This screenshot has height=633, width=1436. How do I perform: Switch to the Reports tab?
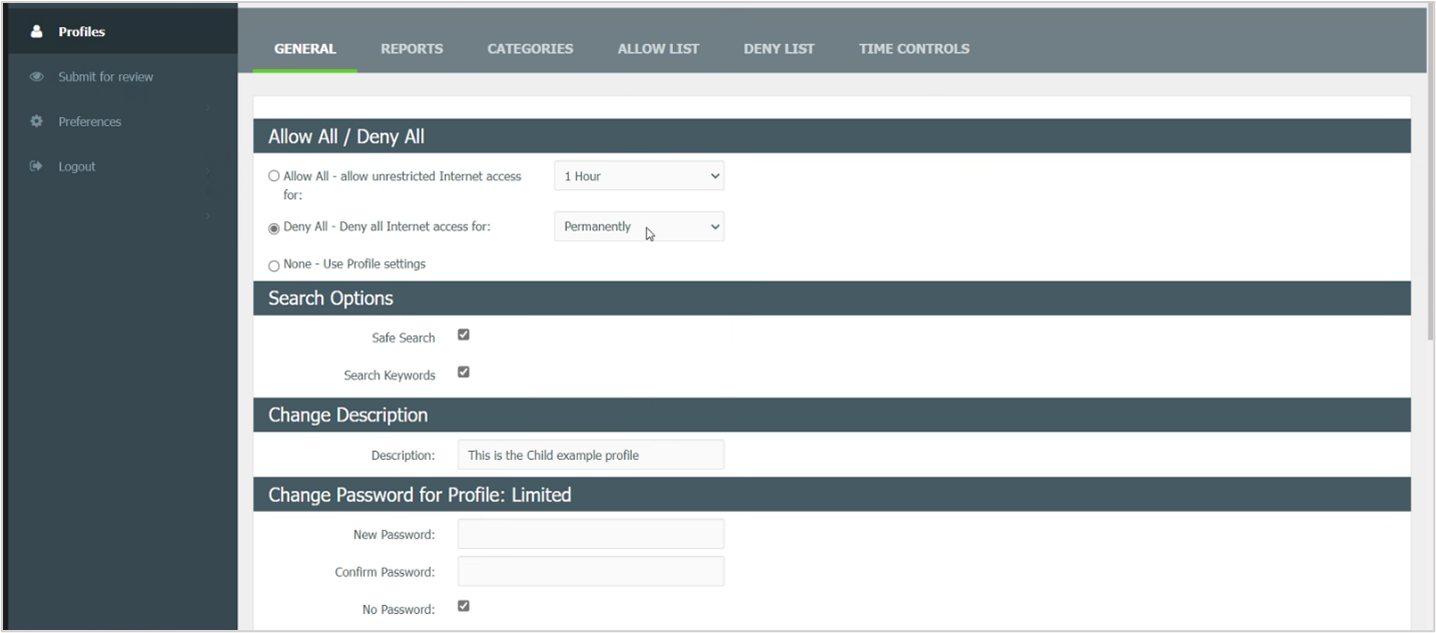tap(412, 48)
